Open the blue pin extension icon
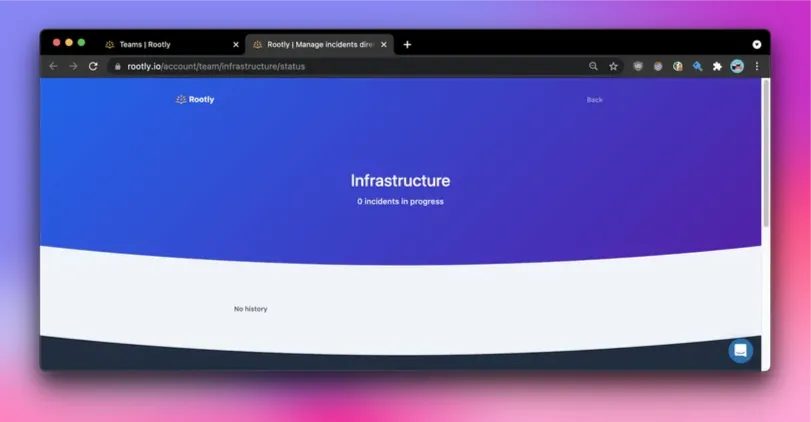The height and width of the screenshot is (422, 811). (698, 66)
